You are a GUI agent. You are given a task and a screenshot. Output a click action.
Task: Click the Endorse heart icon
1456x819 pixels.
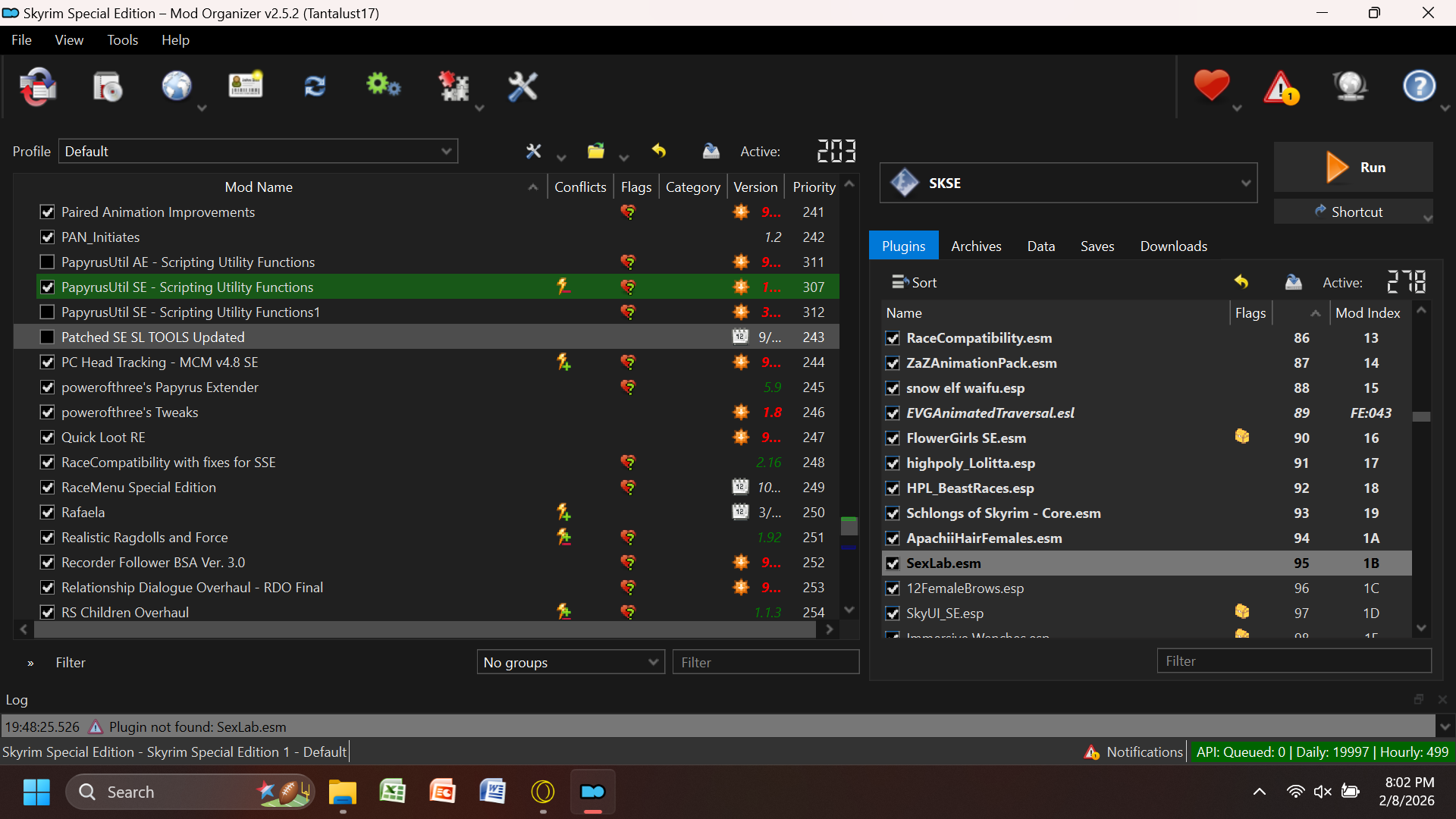tap(1211, 86)
